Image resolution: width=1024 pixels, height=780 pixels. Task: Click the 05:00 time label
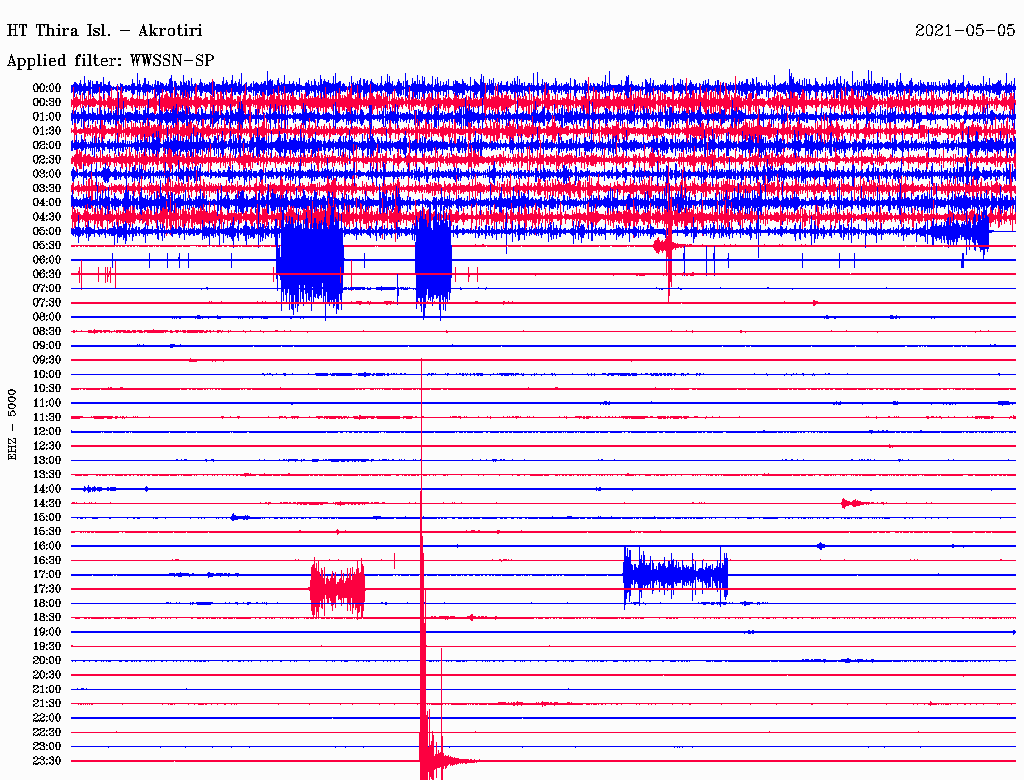[47, 231]
